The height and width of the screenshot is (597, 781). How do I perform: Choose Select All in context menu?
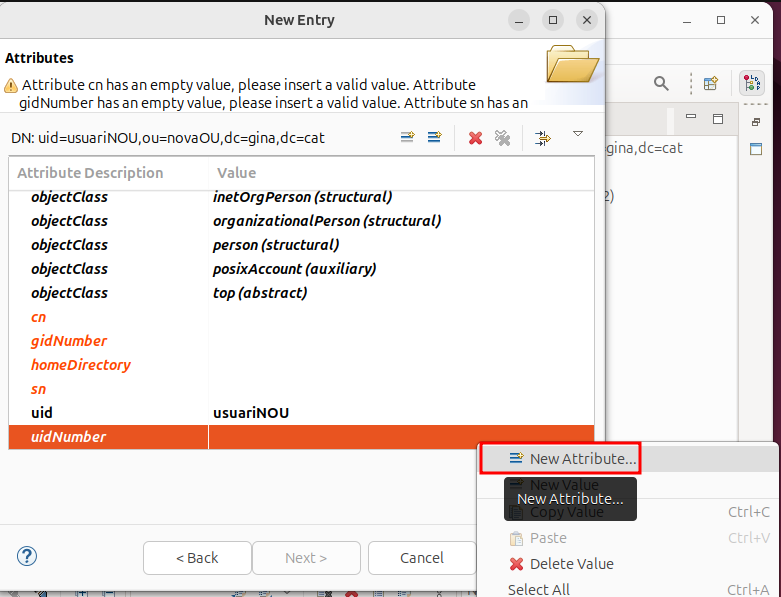click(x=539, y=590)
